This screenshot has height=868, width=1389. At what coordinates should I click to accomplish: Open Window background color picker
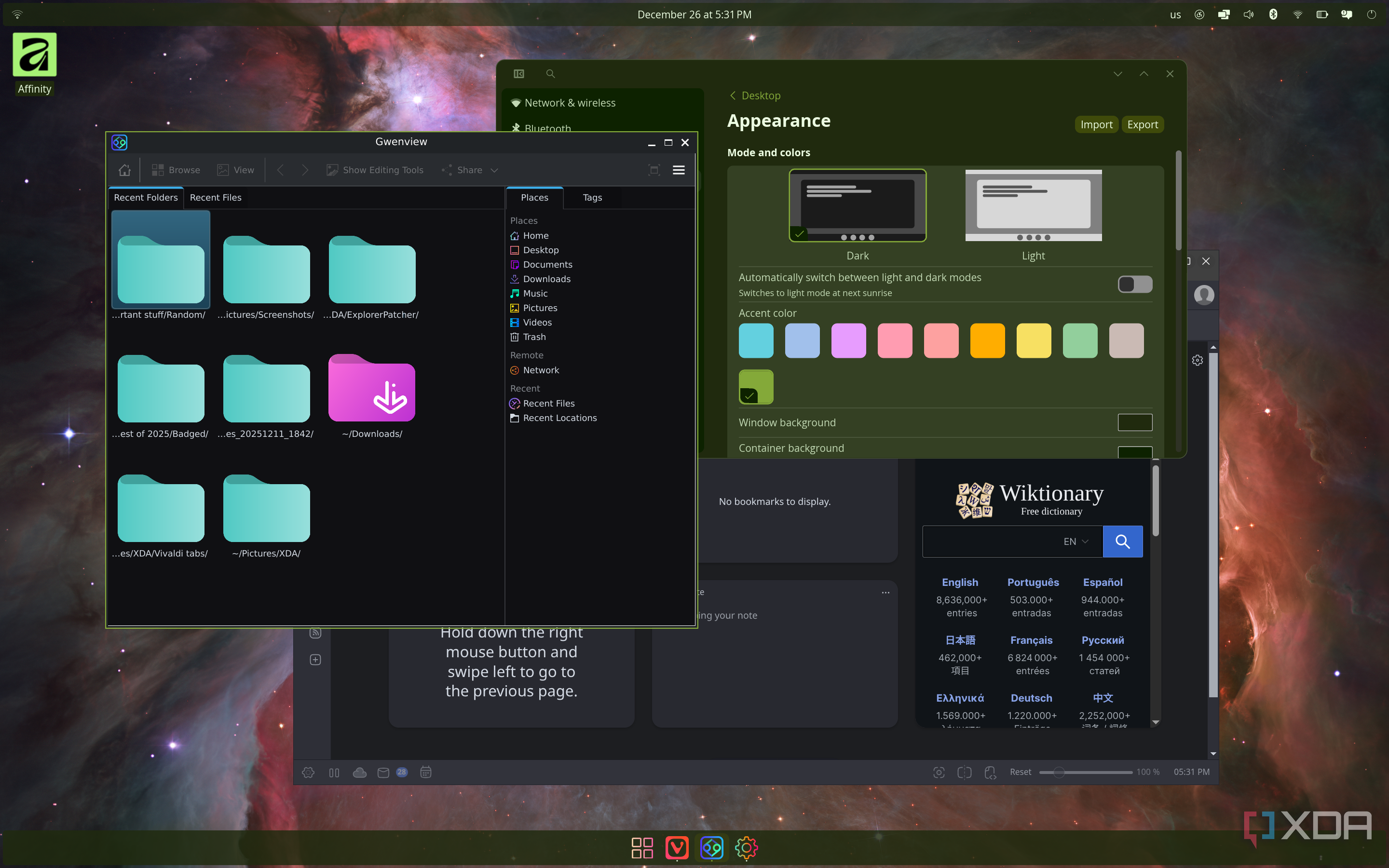[x=1135, y=422]
